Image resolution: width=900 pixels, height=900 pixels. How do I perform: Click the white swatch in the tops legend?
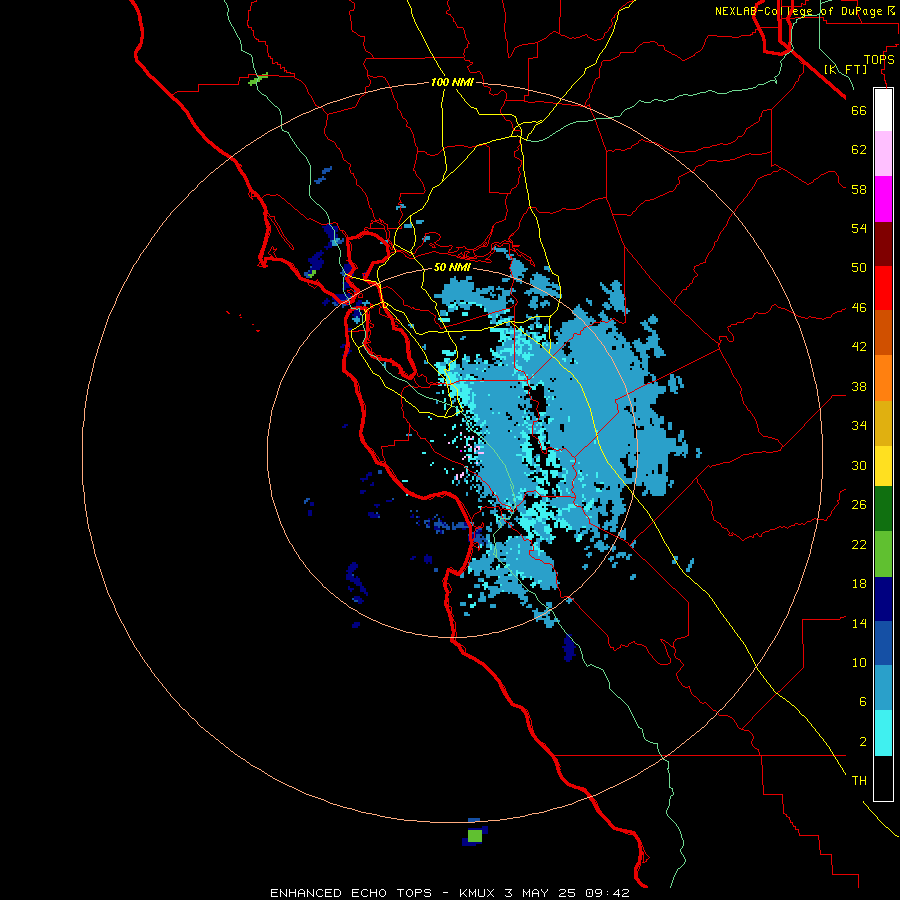click(883, 110)
